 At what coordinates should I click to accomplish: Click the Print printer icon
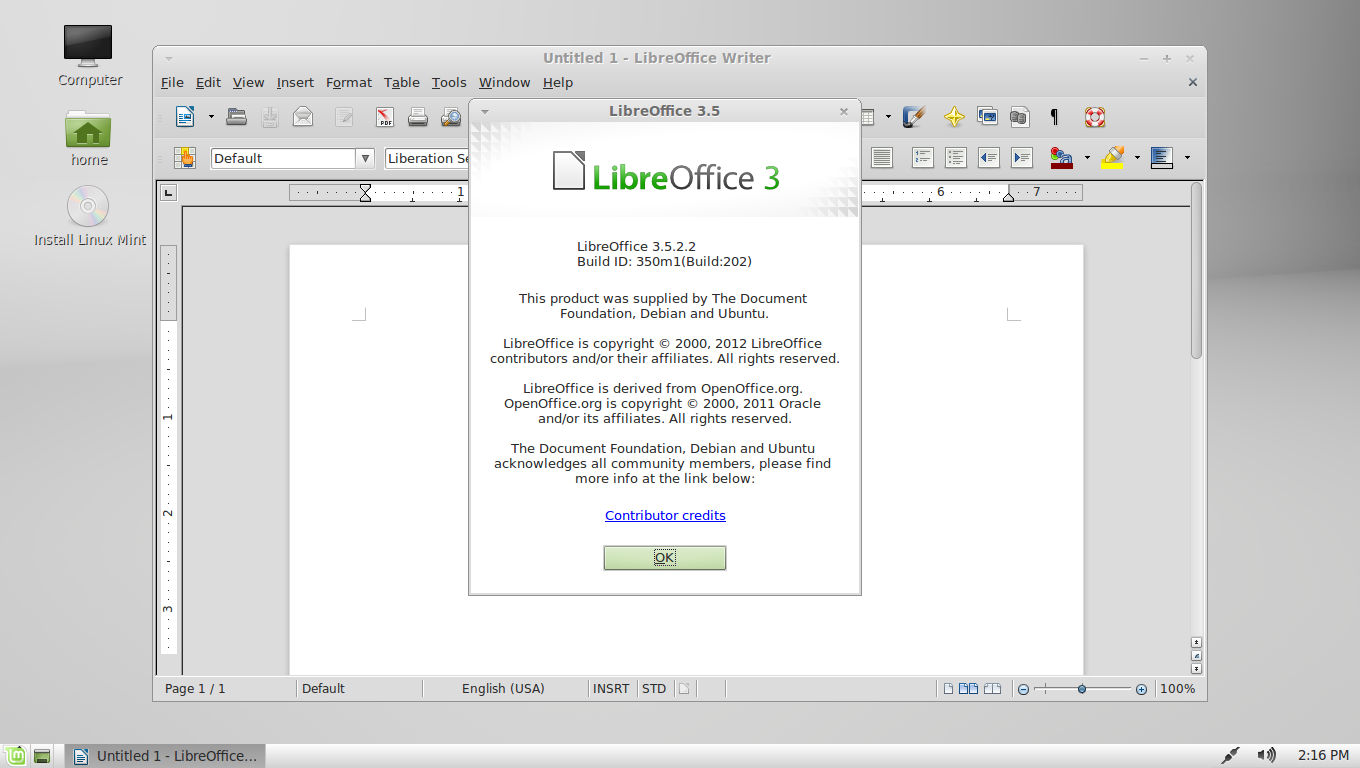point(418,117)
